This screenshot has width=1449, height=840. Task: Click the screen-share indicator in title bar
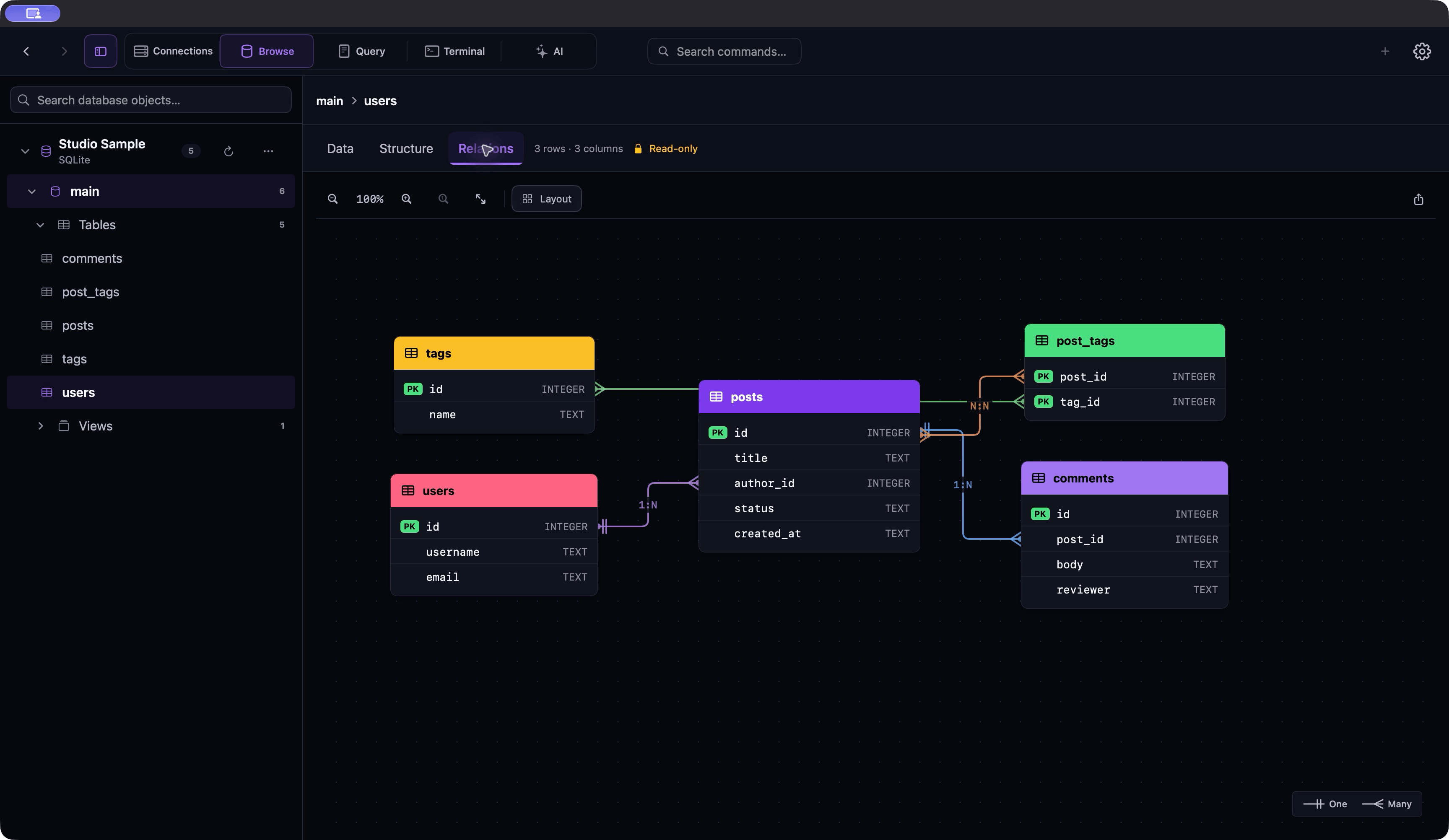click(33, 13)
